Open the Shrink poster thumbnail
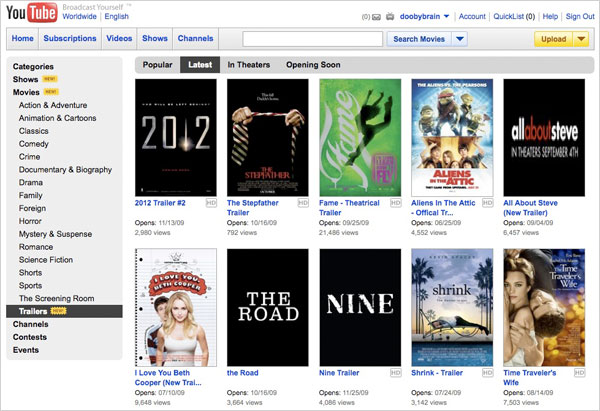Image resolution: width=600 pixels, height=411 pixels. click(x=452, y=308)
